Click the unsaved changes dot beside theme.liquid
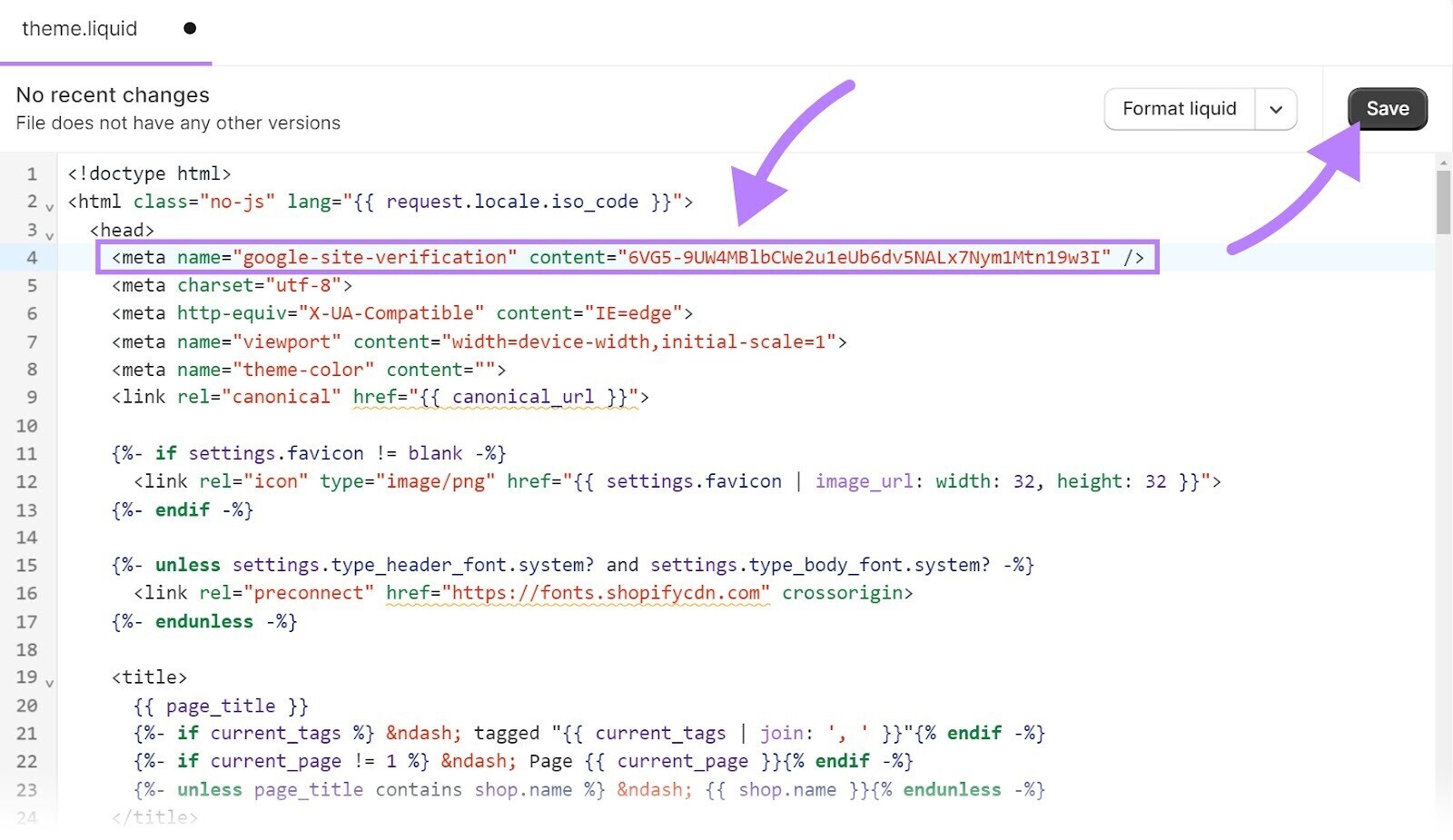The height and width of the screenshot is (840, 1453). point(190,27)
